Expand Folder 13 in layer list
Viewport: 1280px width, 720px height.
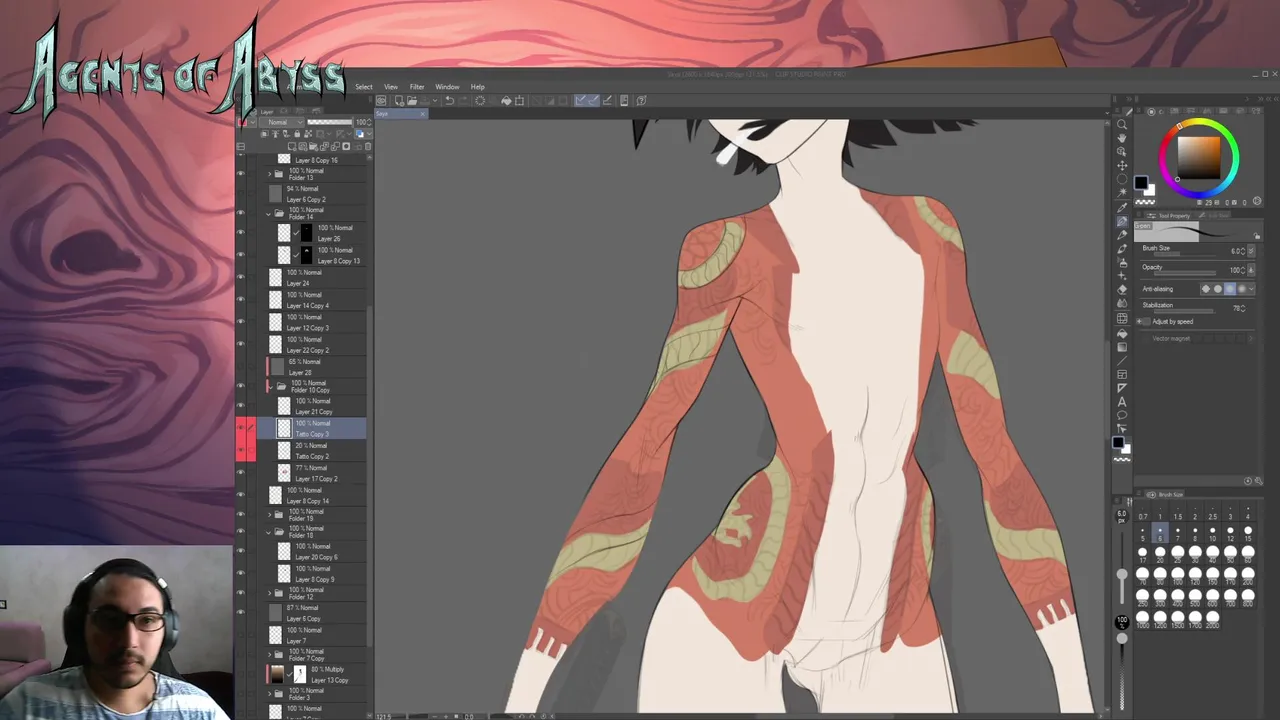point(268,172)
